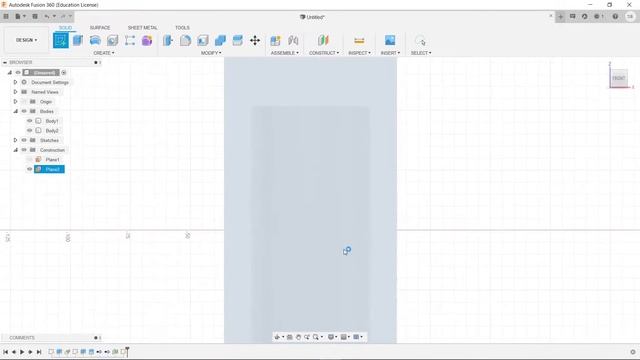Open the DESIGN workspace dropdown
Image resolution: width=640 pixels, height=360 pixels.
(x=27, y=40)
